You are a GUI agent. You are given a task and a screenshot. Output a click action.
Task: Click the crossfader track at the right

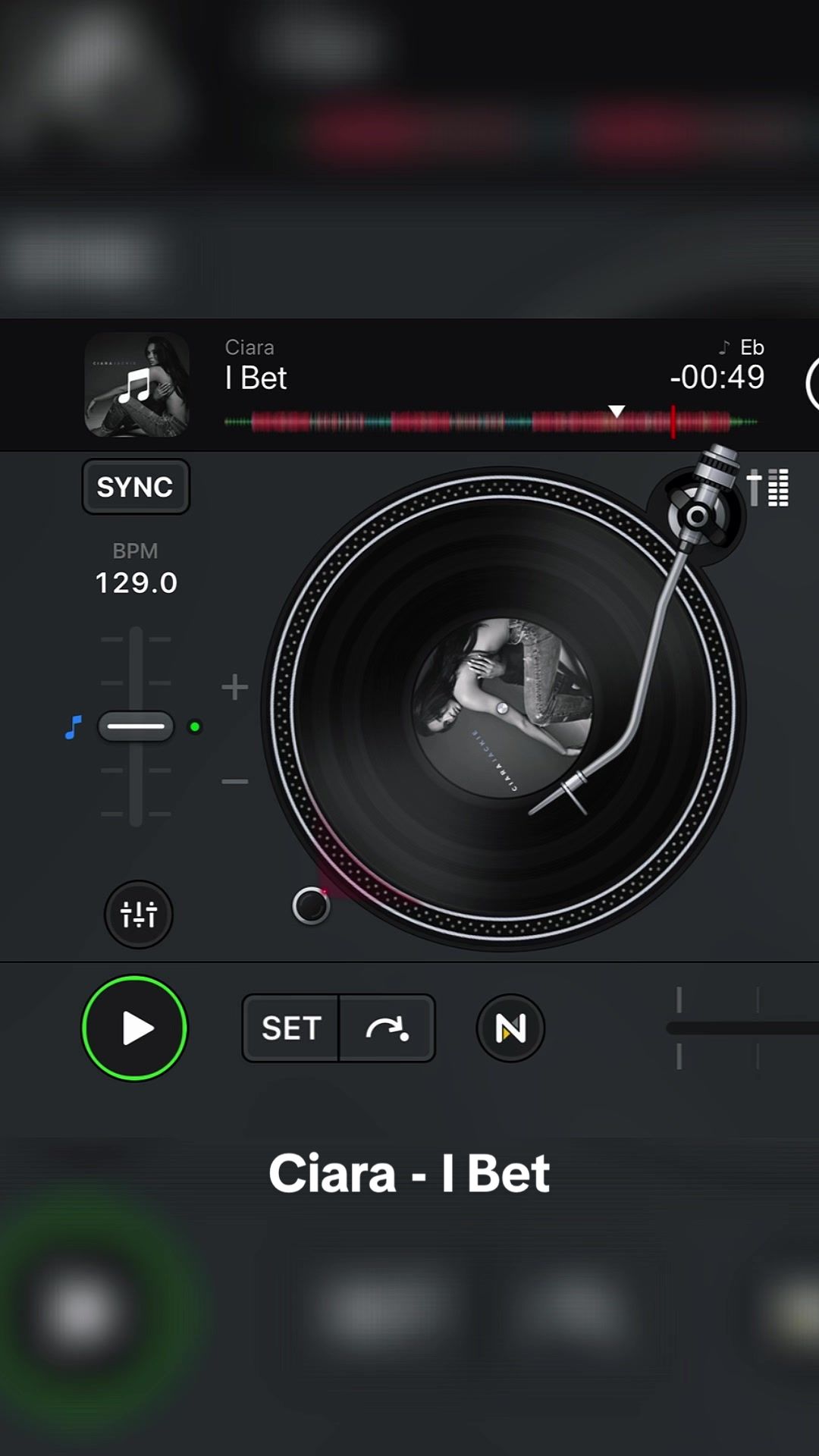(x=742, y=1028)
